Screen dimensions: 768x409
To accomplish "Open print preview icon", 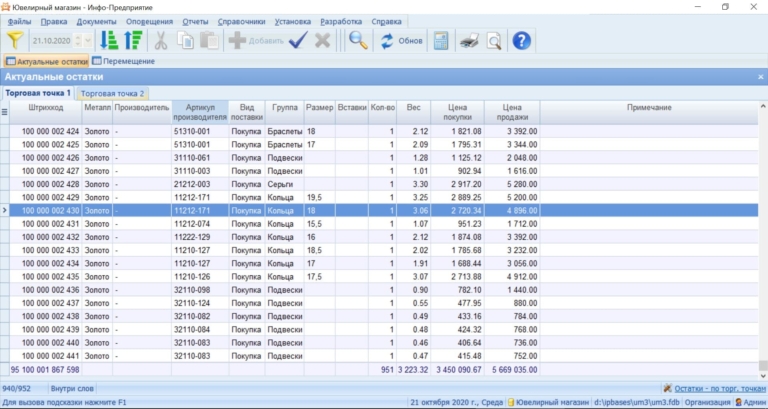I will [x=493, y=41].
